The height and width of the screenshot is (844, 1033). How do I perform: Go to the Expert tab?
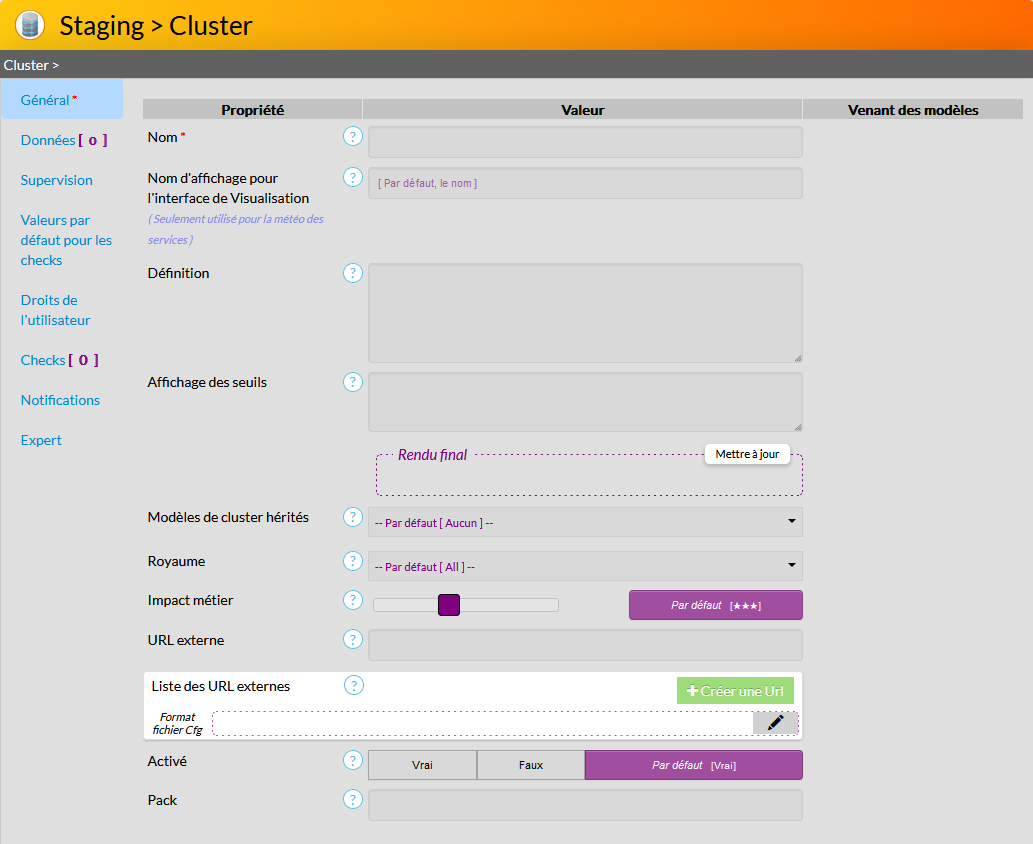[41, 440]
